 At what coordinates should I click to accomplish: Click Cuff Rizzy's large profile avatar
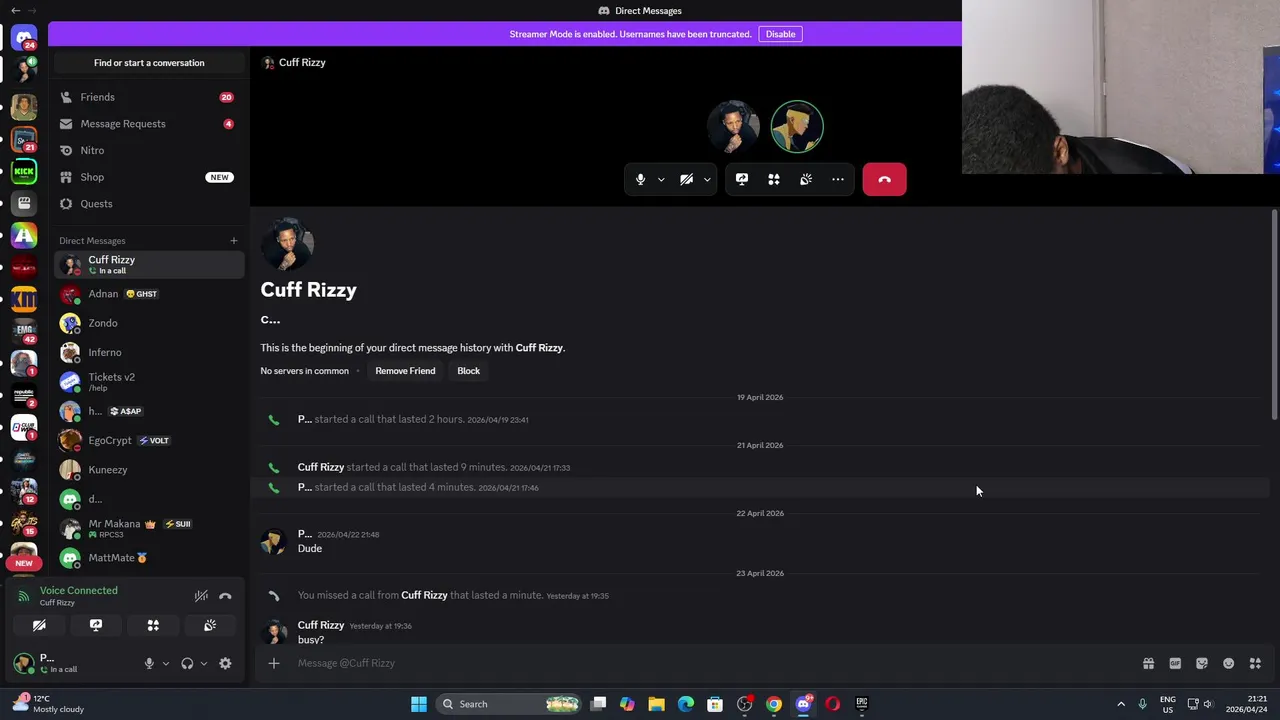click(287, 245)
